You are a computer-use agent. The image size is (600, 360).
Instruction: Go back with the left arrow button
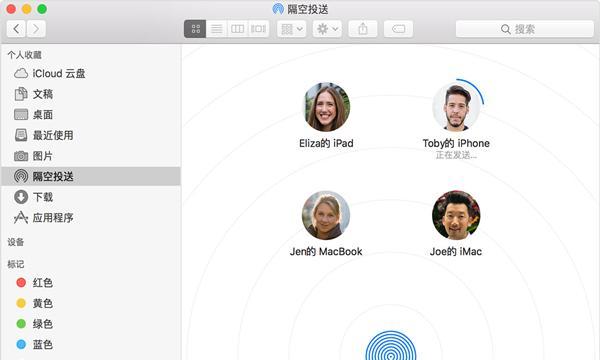pyautogui.click(x=16, y=29)
